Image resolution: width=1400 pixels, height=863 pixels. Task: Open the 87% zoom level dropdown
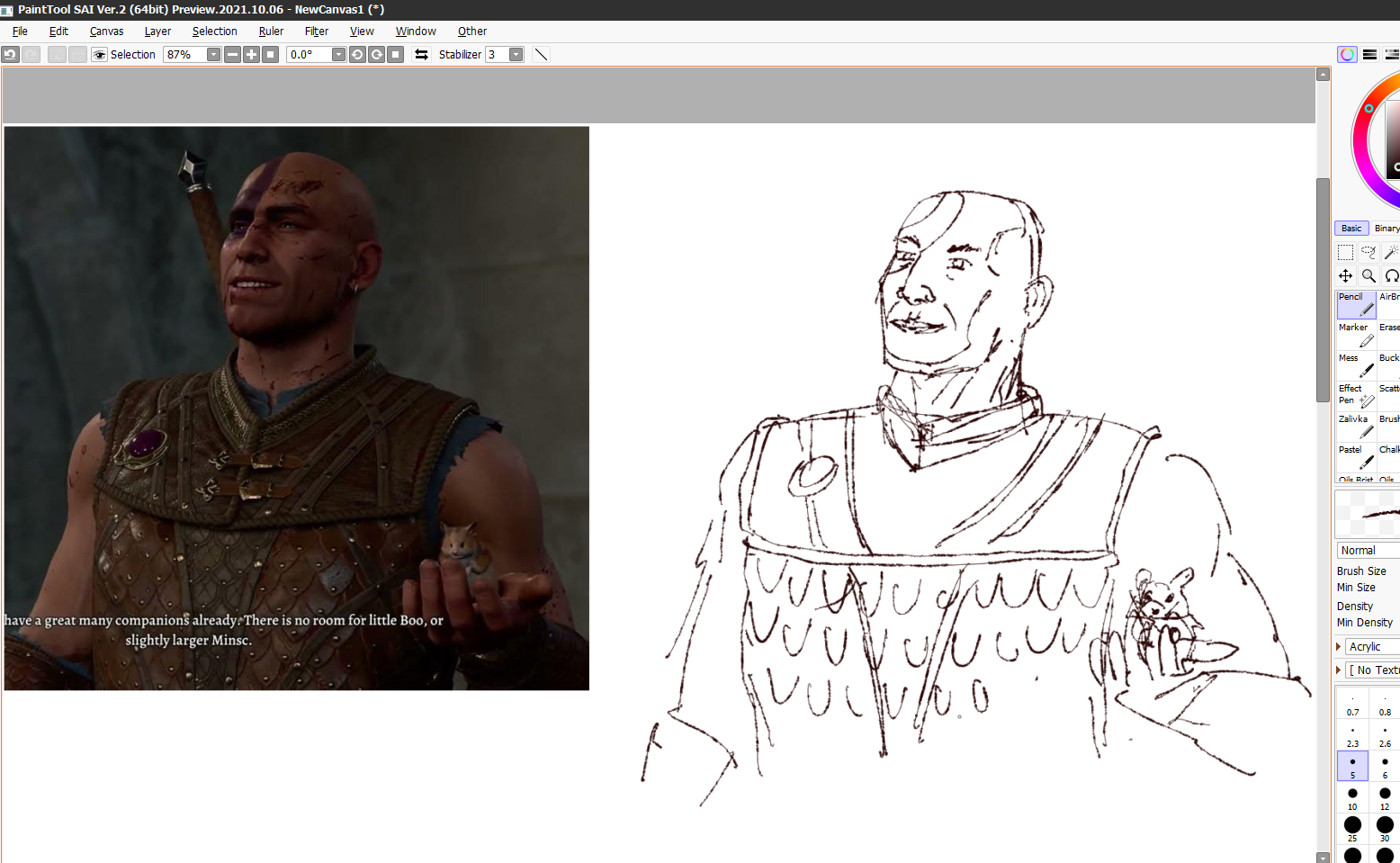point(213,55)
